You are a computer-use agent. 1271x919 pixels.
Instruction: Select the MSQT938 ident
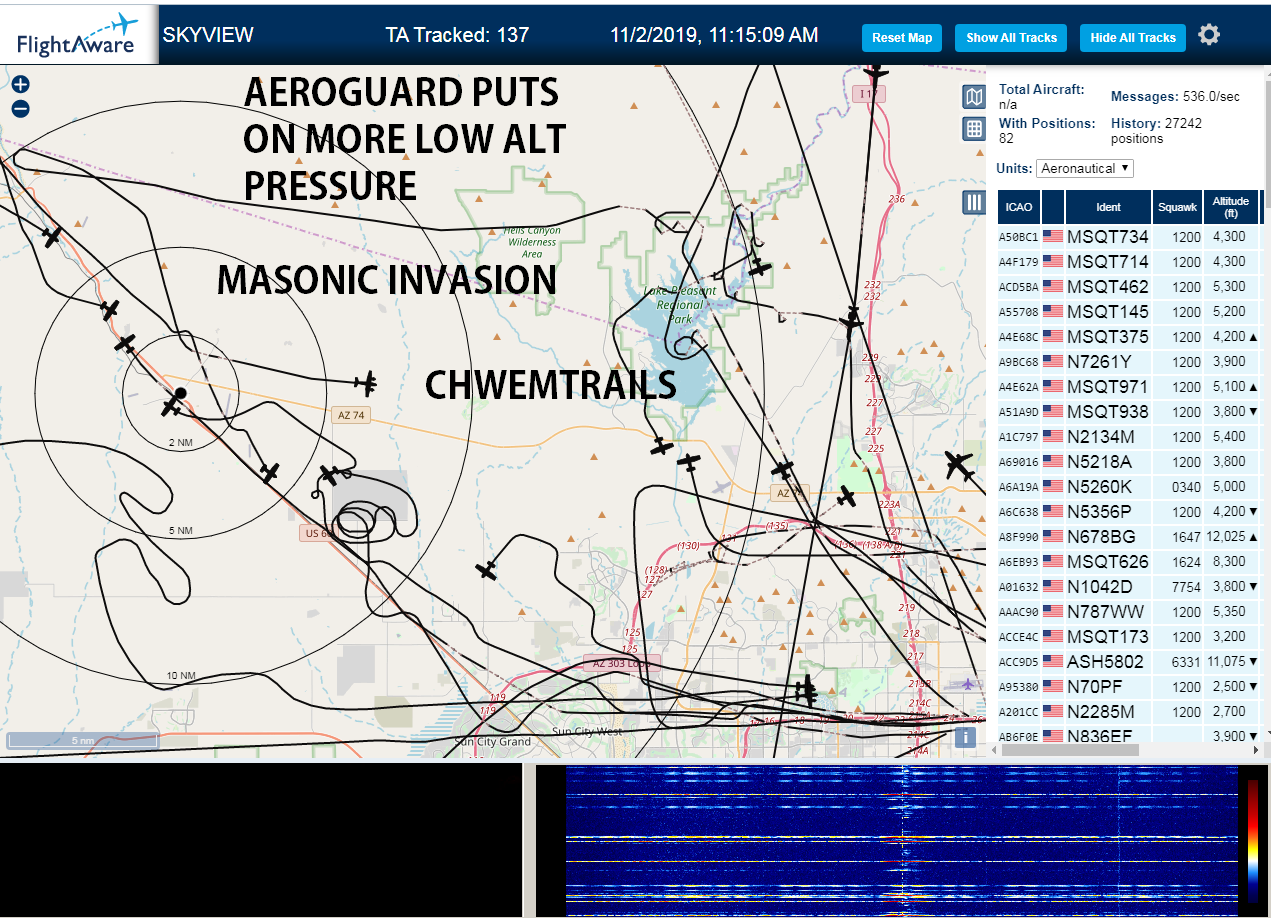click(1108, 412)
